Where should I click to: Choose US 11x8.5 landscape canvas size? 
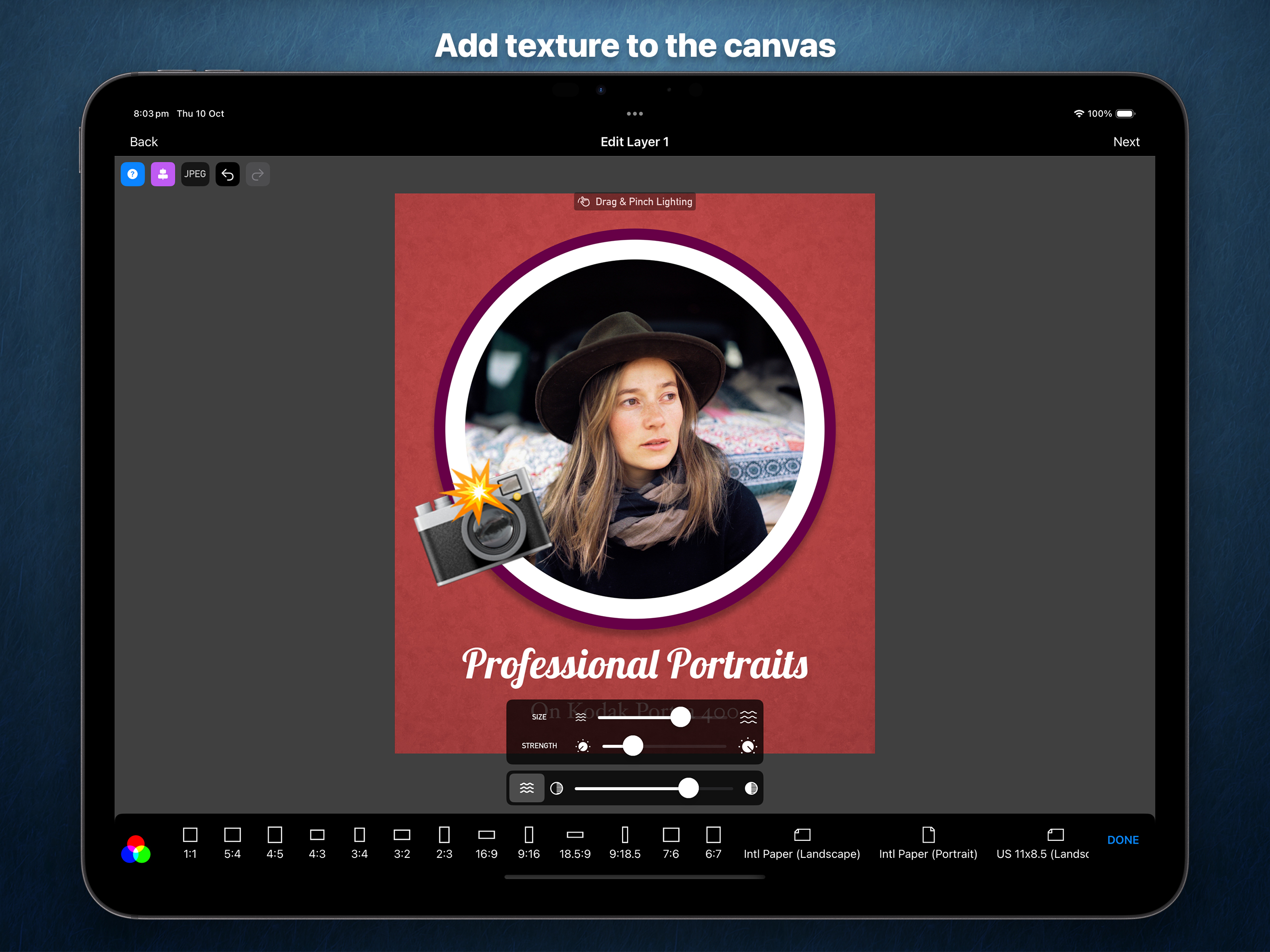[x=1042, y=844]
